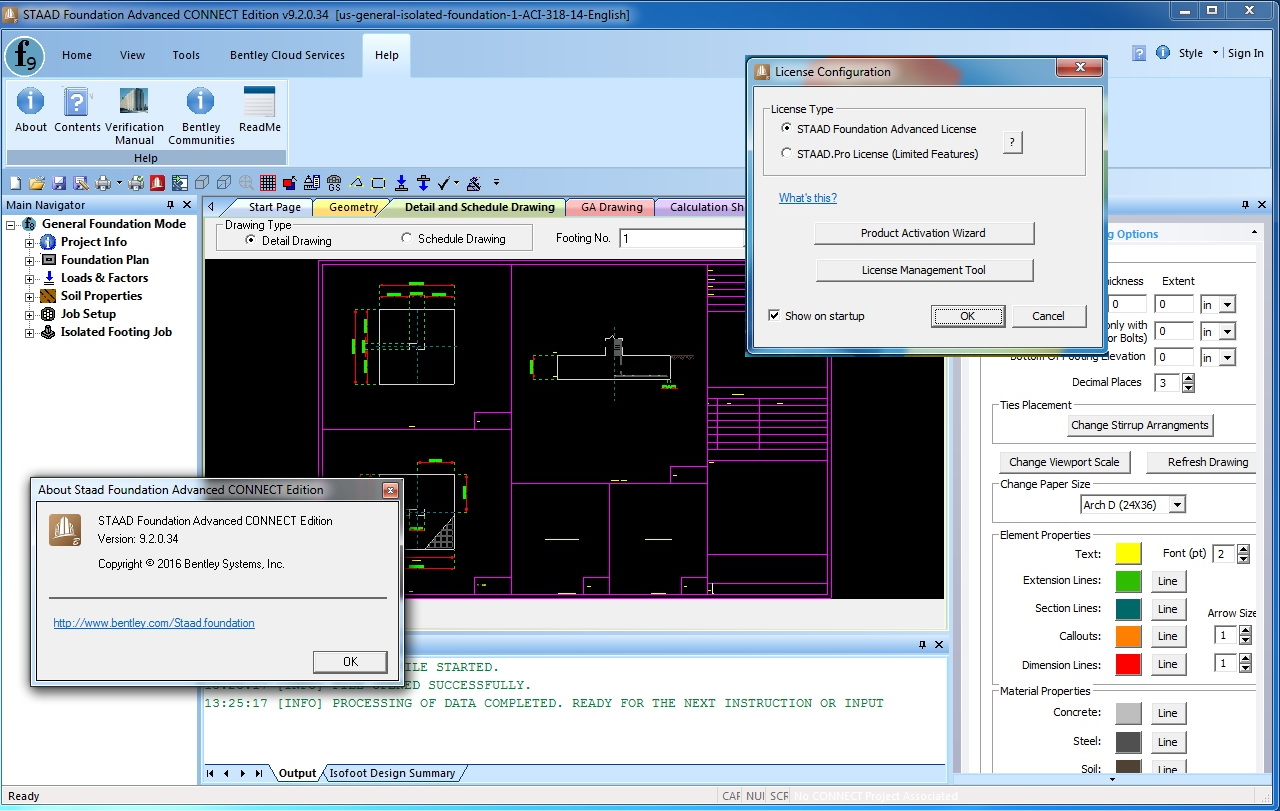The width and height of the screenshot is (1280, 811).
Task: Click the New file toolbar icon
Action: 15,183
